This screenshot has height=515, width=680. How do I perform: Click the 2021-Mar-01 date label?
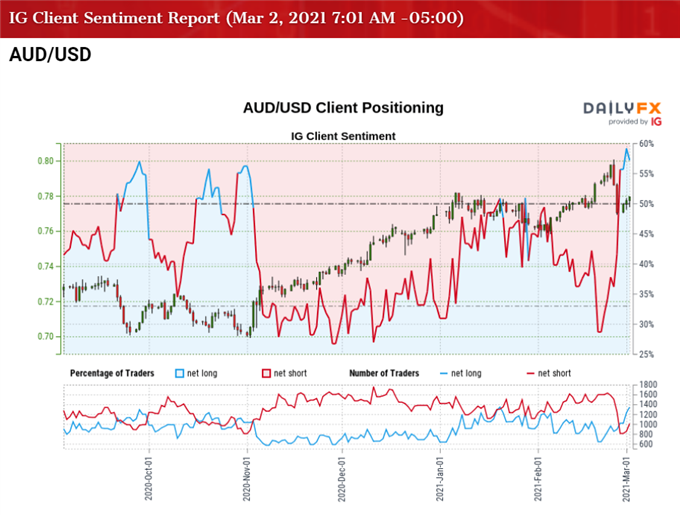626,479
